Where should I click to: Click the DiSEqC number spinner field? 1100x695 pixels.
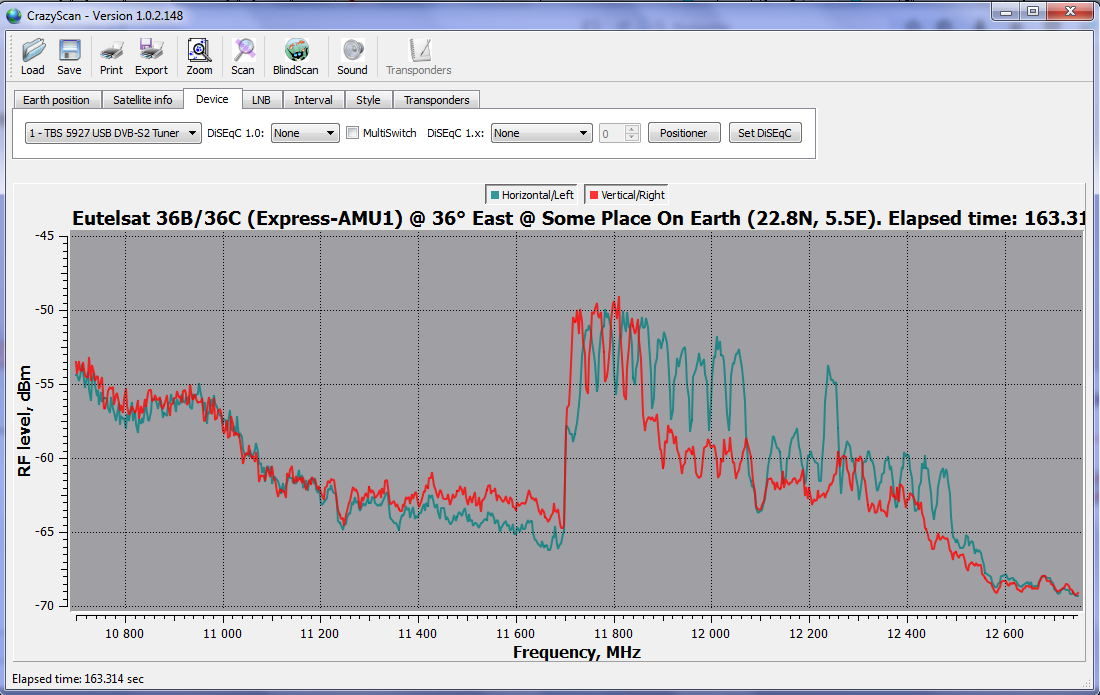coord(611,133)
